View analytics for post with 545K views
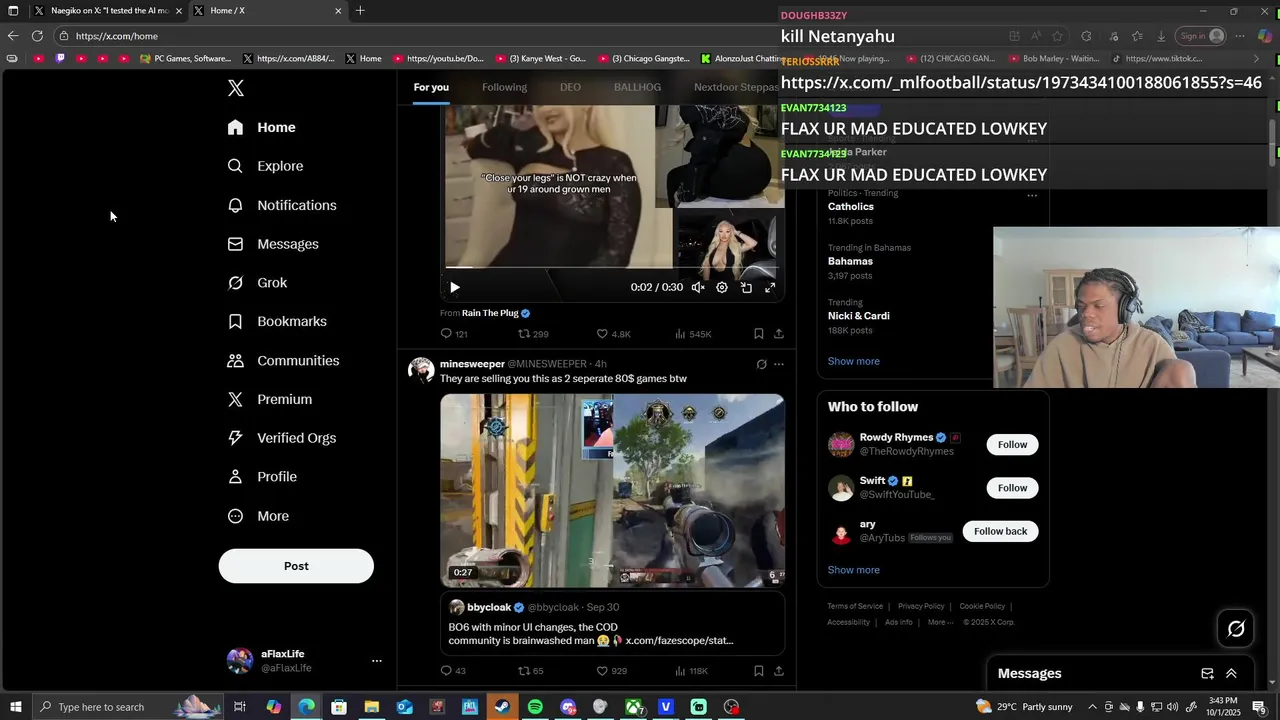The image size is (1280, 720). pyautogui.click(x=693, y=334)
